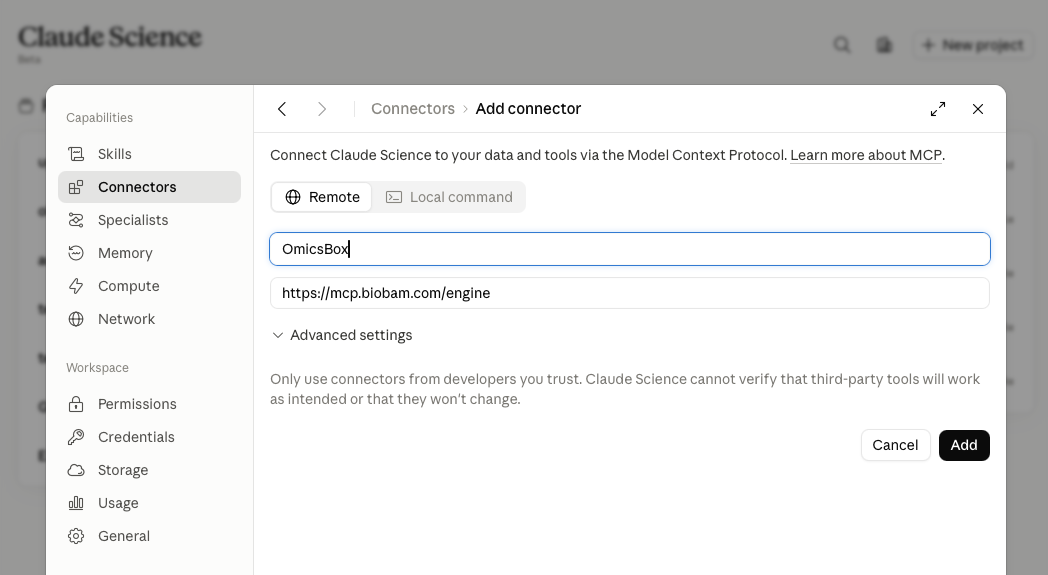Click into the connector URL field
The width and height of the screenshot is (1048, 575).
630,293
